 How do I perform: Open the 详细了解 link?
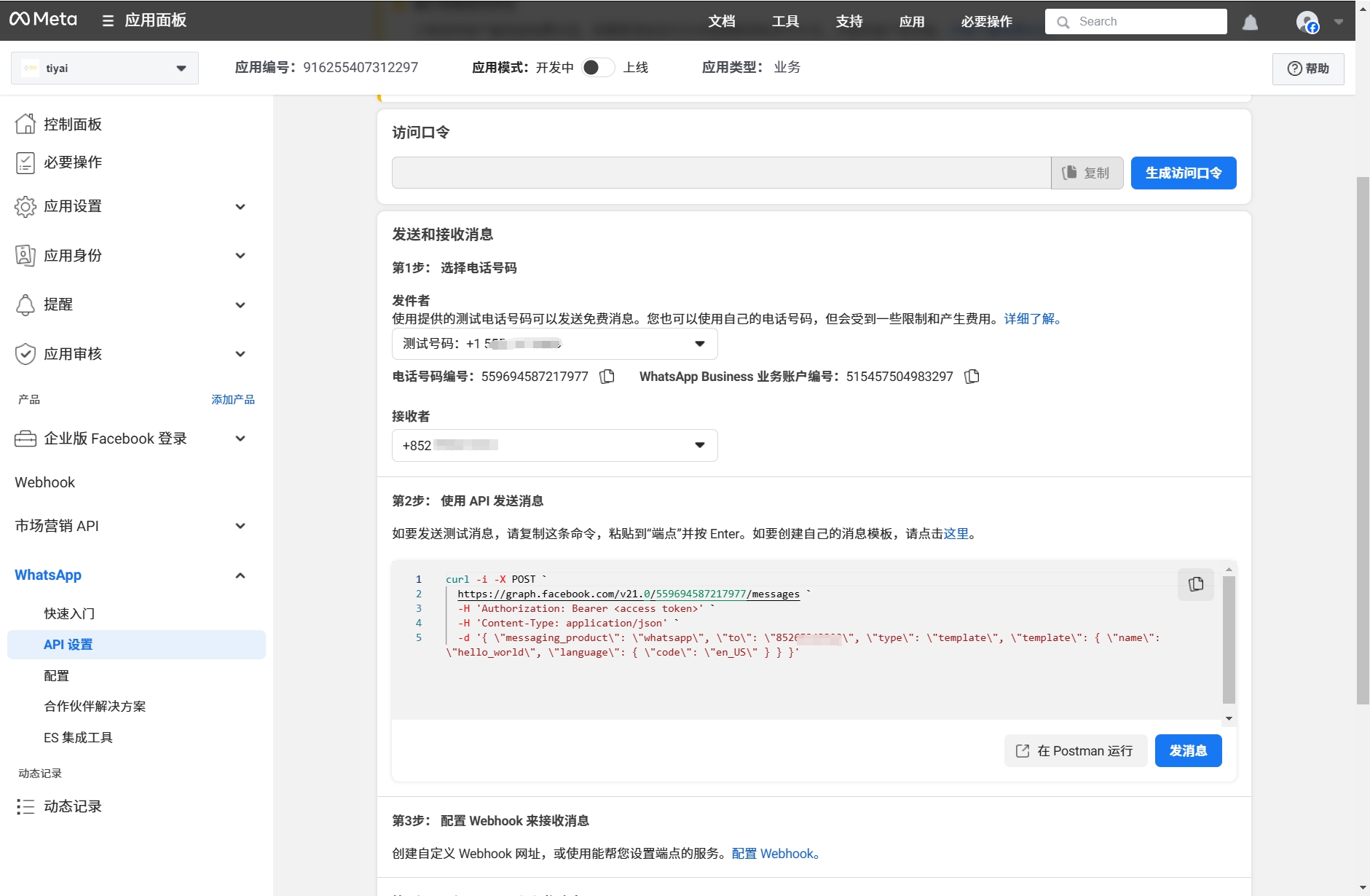point(1033,319)
